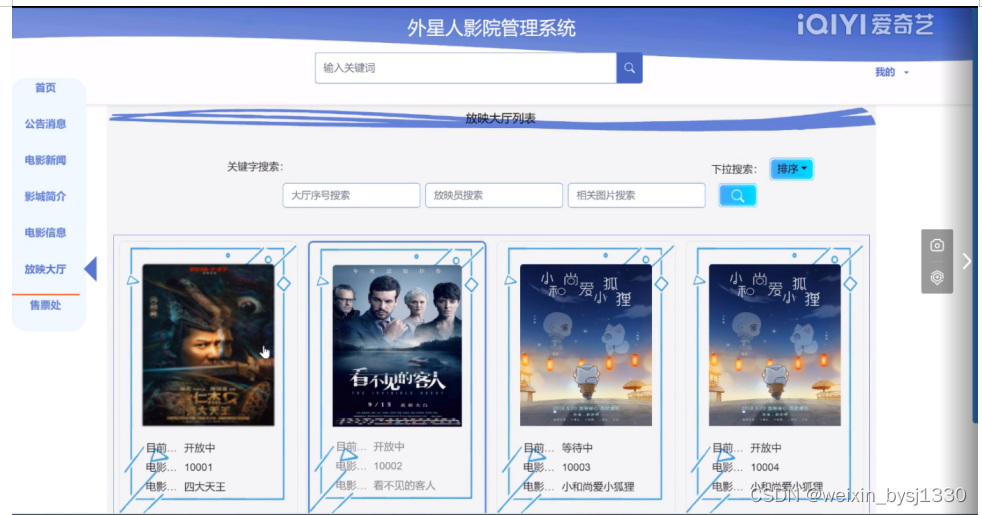The height and width of the screenshot is (515, 982).
Task: Open the 四大天王 movie poster
Action: coord(208,345)
